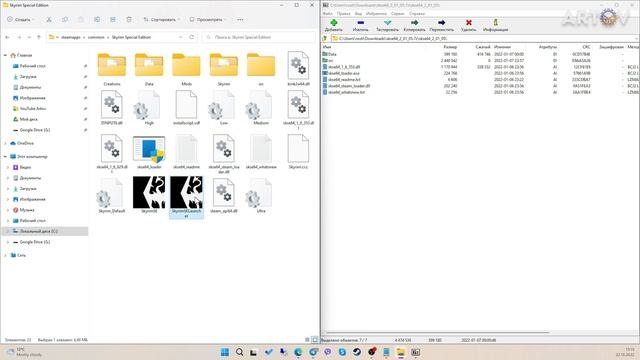The width and height of the screenshot is (640, 360).
Task: Go up one folder level in 7-Zip
Action: pos(325,38)
